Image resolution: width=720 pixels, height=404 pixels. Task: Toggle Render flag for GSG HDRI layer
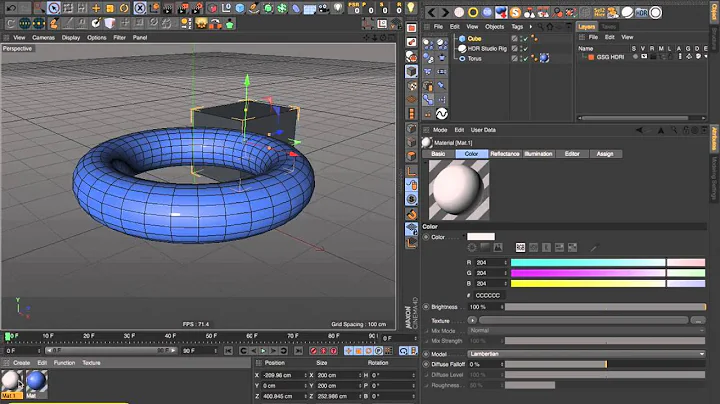click(x=653, y=57)
